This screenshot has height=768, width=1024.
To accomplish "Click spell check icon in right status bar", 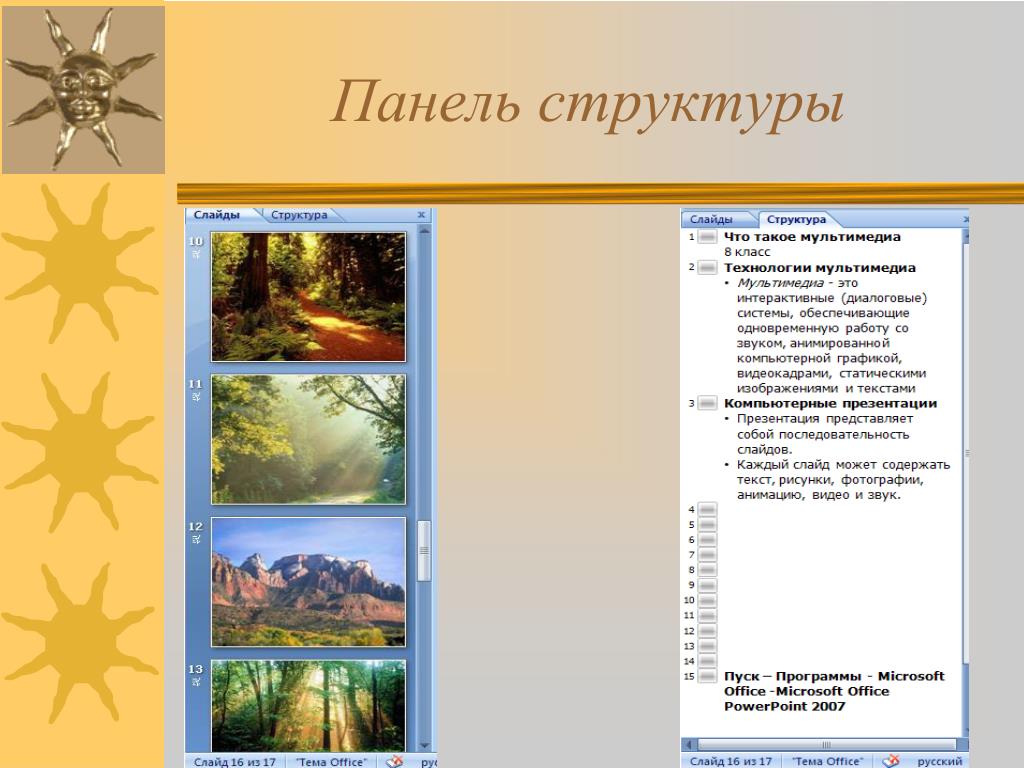I will (891, 761).
